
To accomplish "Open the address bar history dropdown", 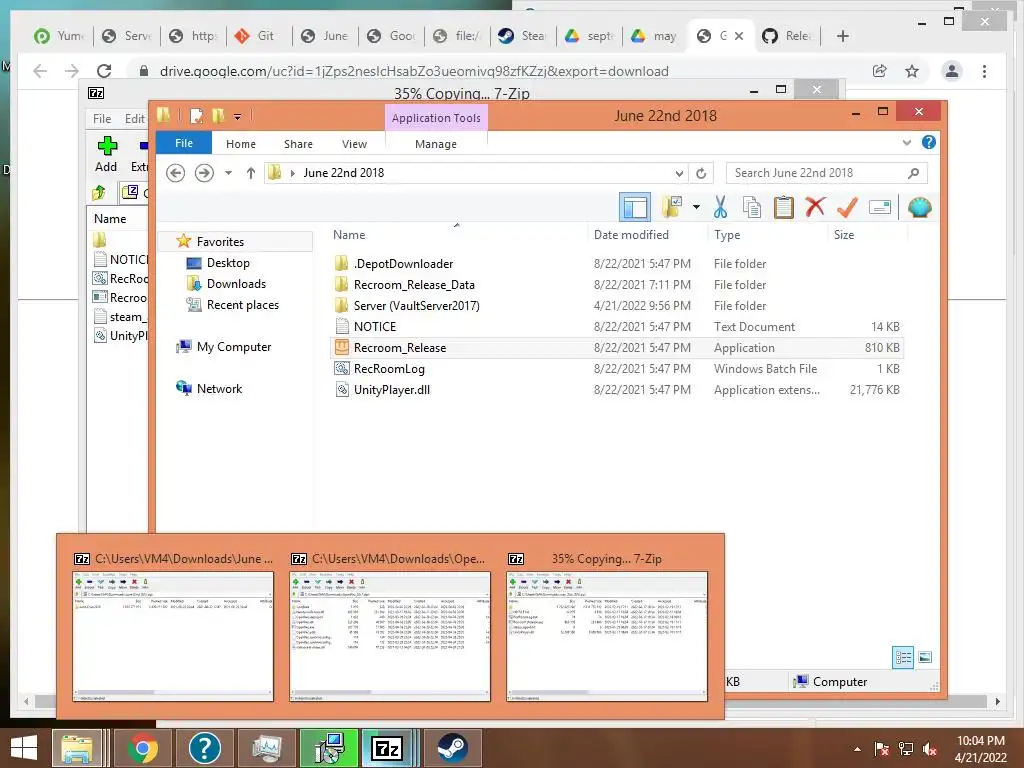I will pyautogui.click(x=679, y=173).
